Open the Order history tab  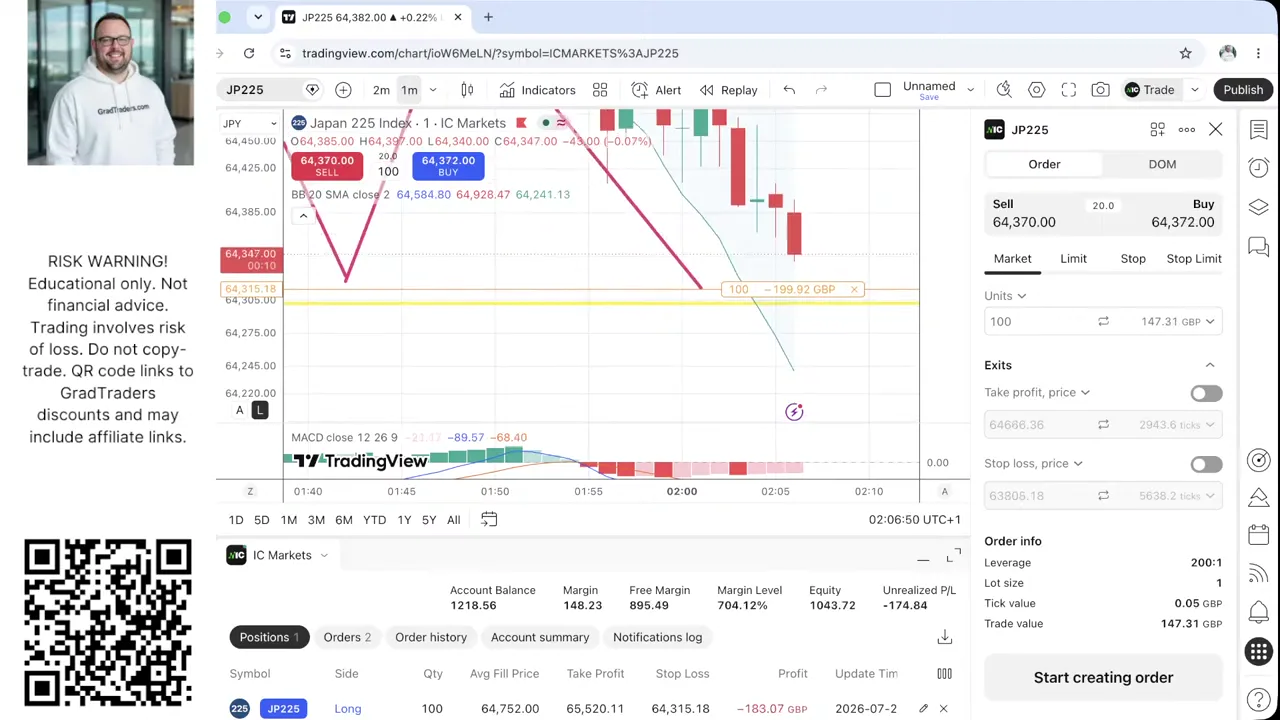pos(431,637)
